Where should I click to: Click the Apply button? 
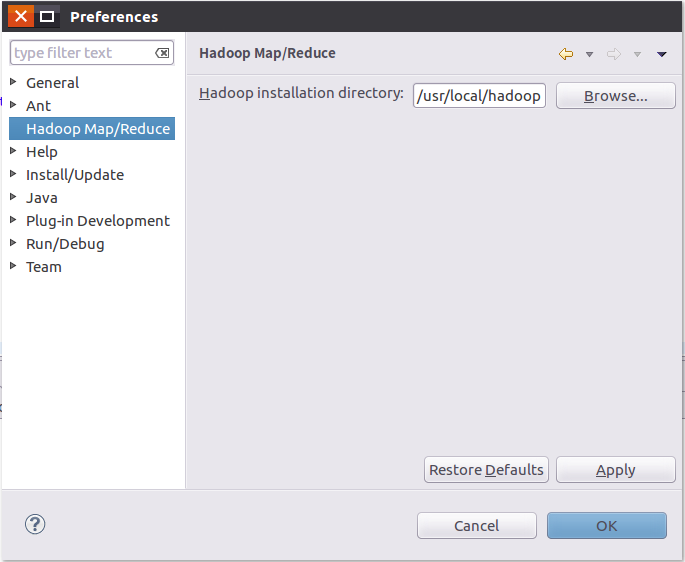615,470
